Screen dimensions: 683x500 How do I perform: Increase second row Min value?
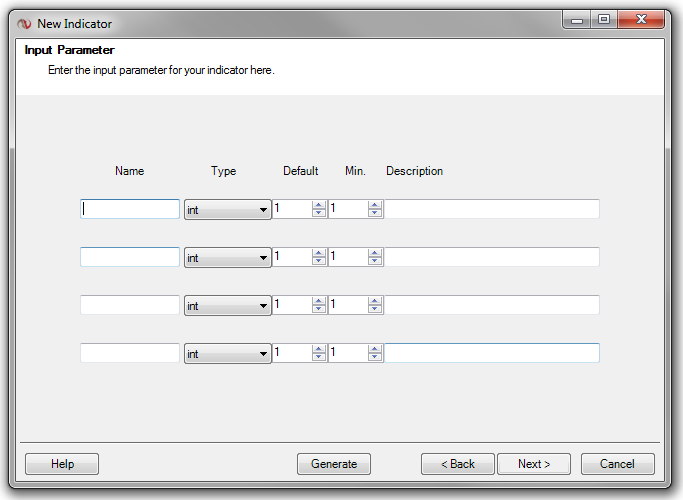[x=375, y=253]
